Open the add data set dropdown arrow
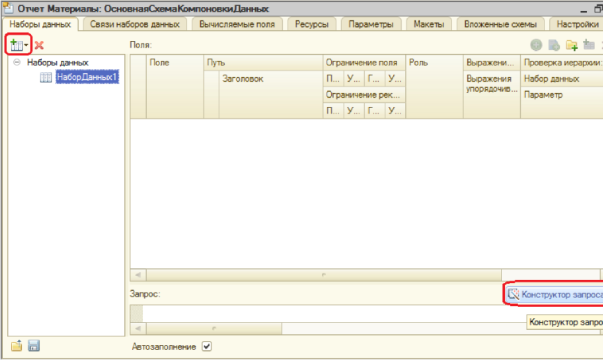The height and width of the screenshot is (360, 603). 26,45
